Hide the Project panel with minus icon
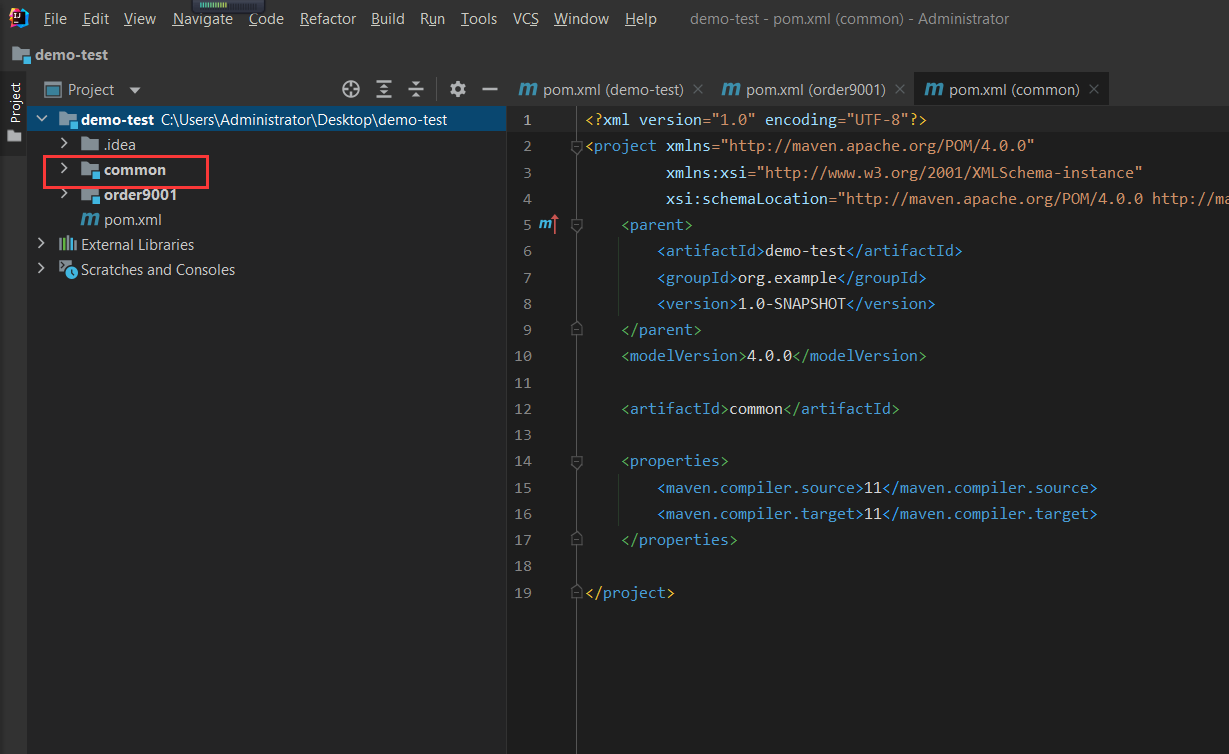 tap(490, 89)
